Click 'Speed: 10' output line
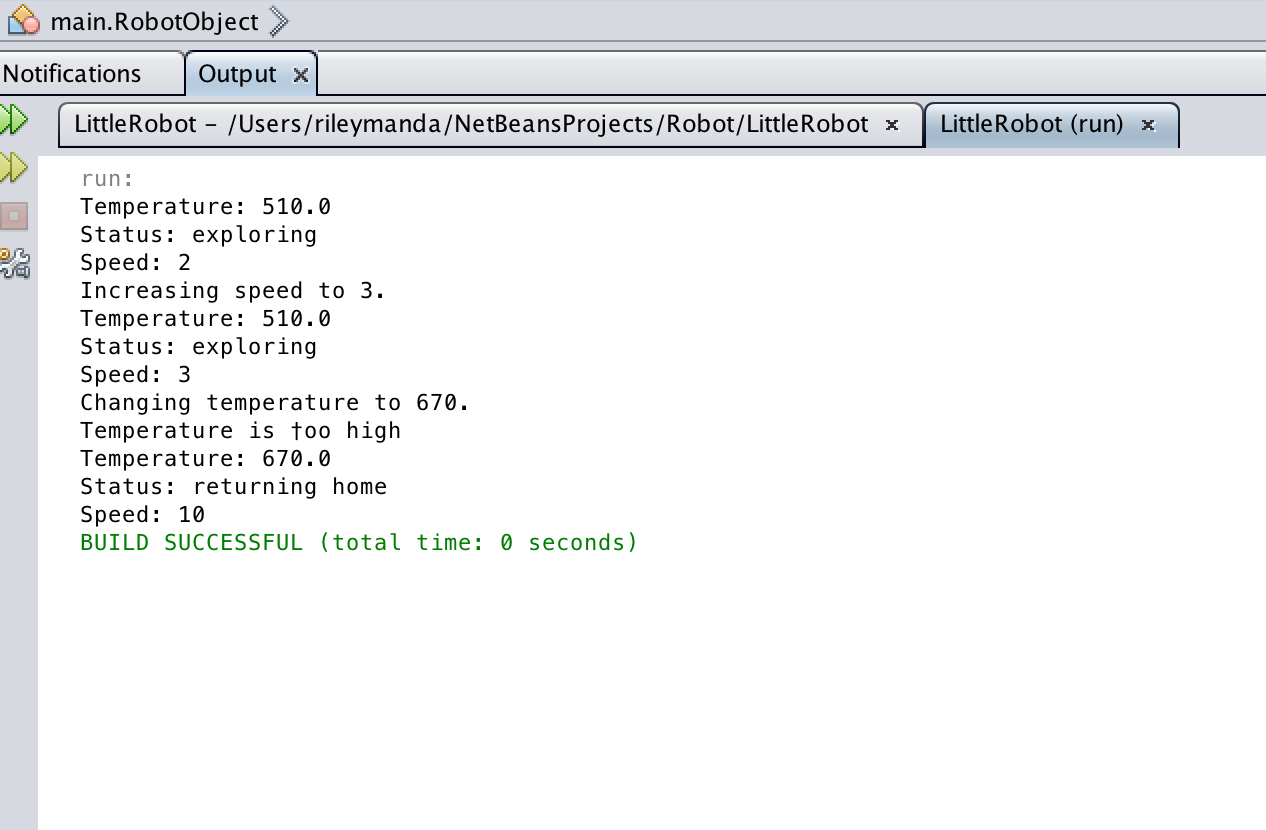 142,515
